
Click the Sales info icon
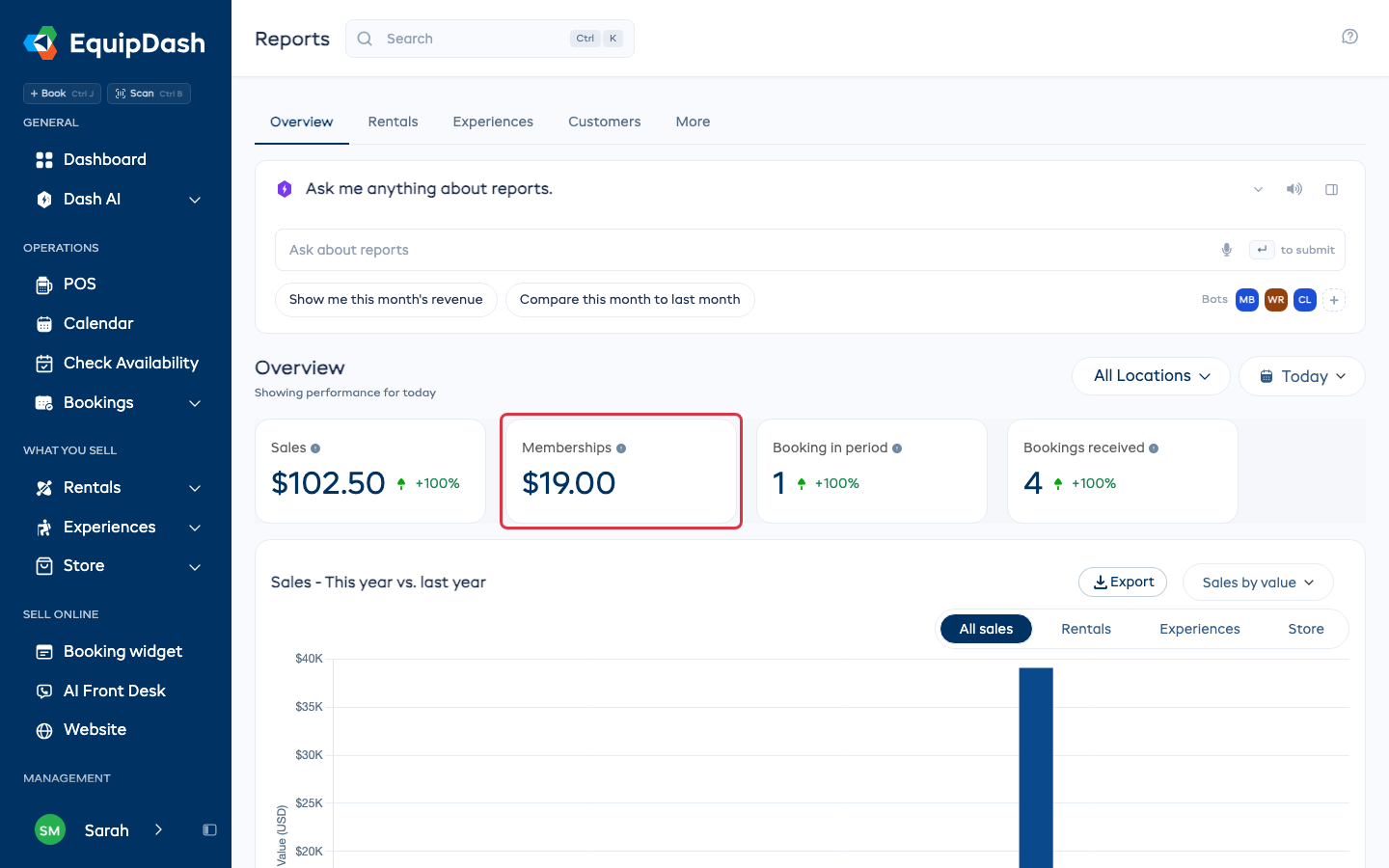315,448
